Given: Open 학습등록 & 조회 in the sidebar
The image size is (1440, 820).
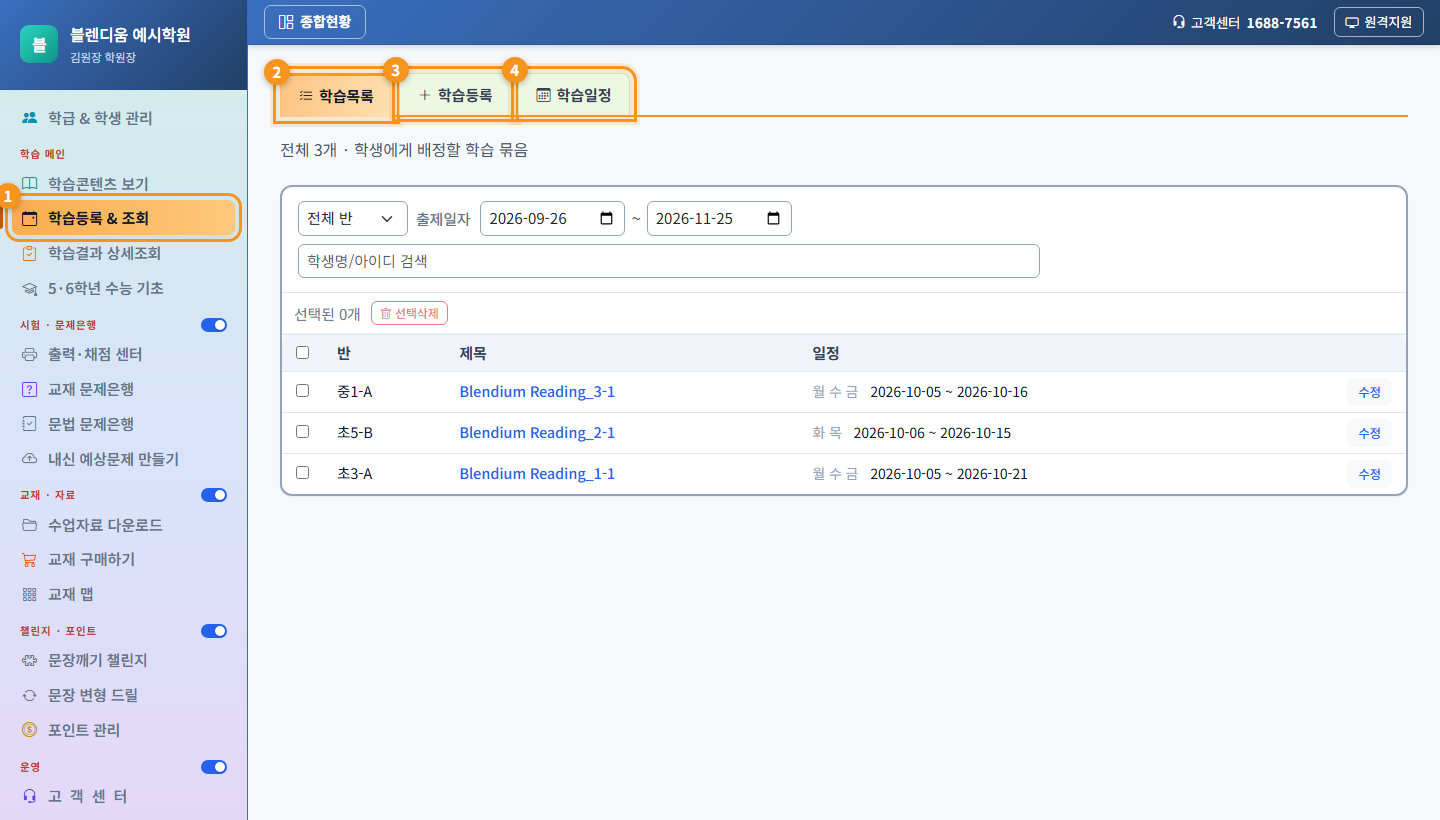Looking at the screenshot, I should pyautogui.click(x=124, y=218).
